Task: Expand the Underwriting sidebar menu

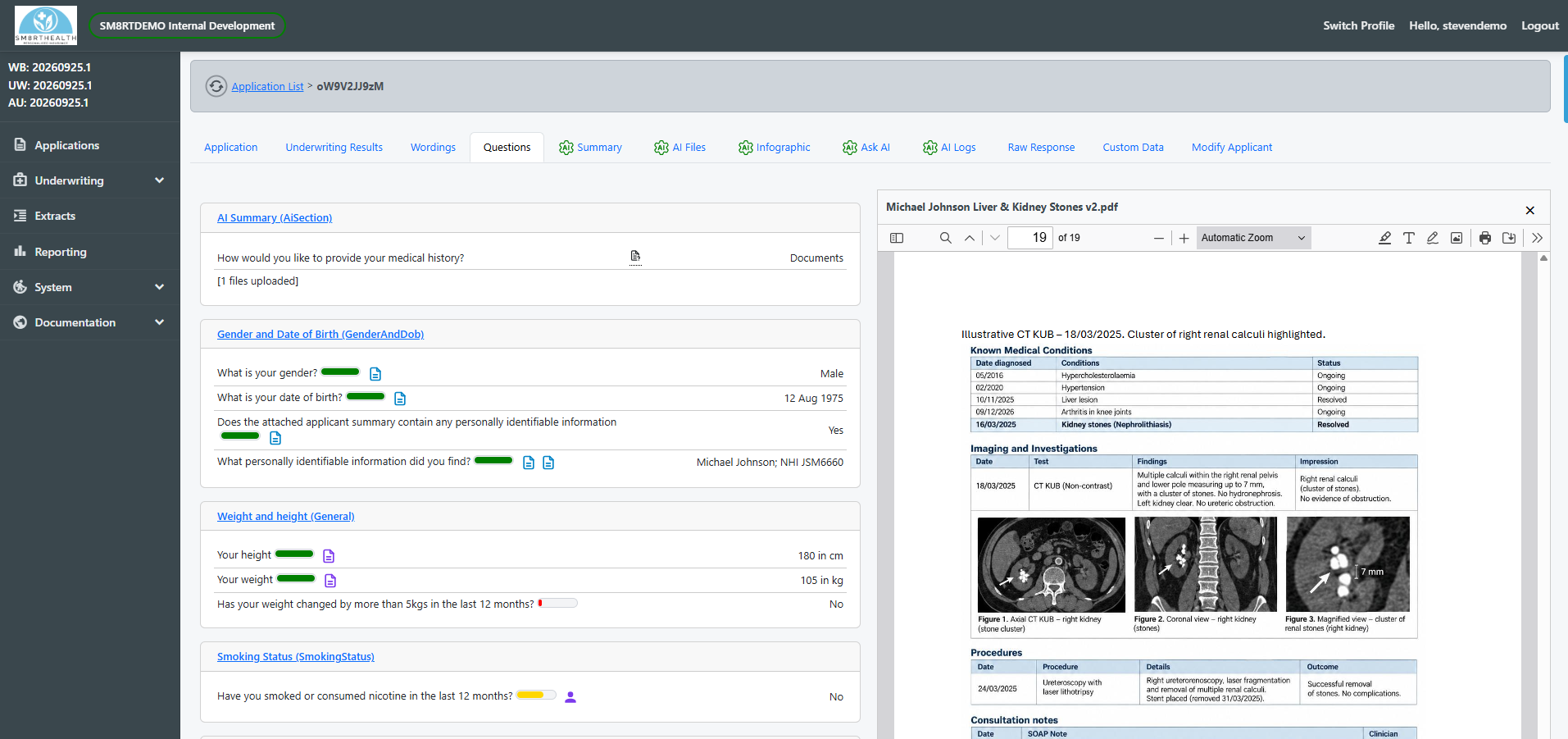Action: tap(89, 180)
